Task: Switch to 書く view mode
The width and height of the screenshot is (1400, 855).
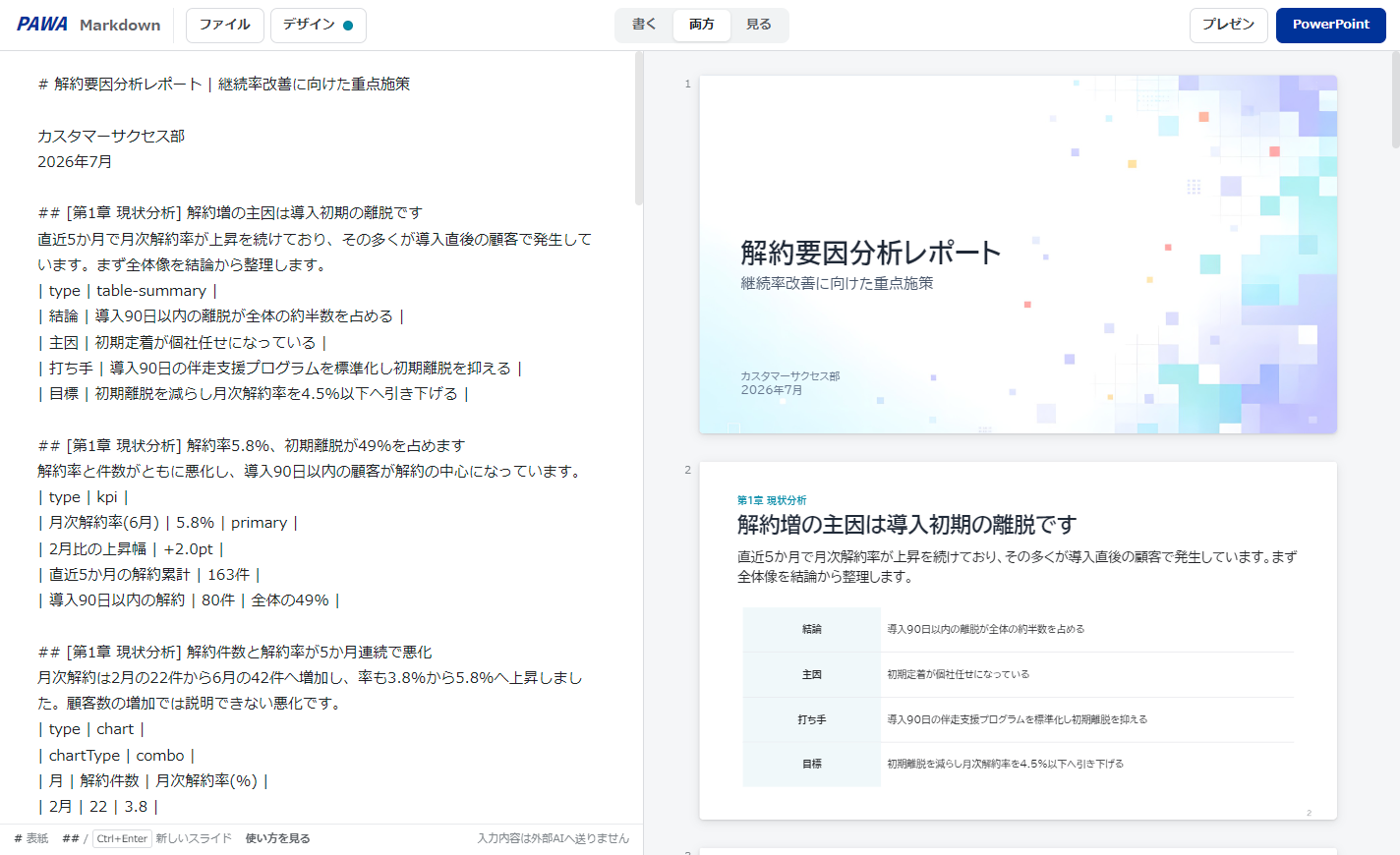Action: [645, 25]
